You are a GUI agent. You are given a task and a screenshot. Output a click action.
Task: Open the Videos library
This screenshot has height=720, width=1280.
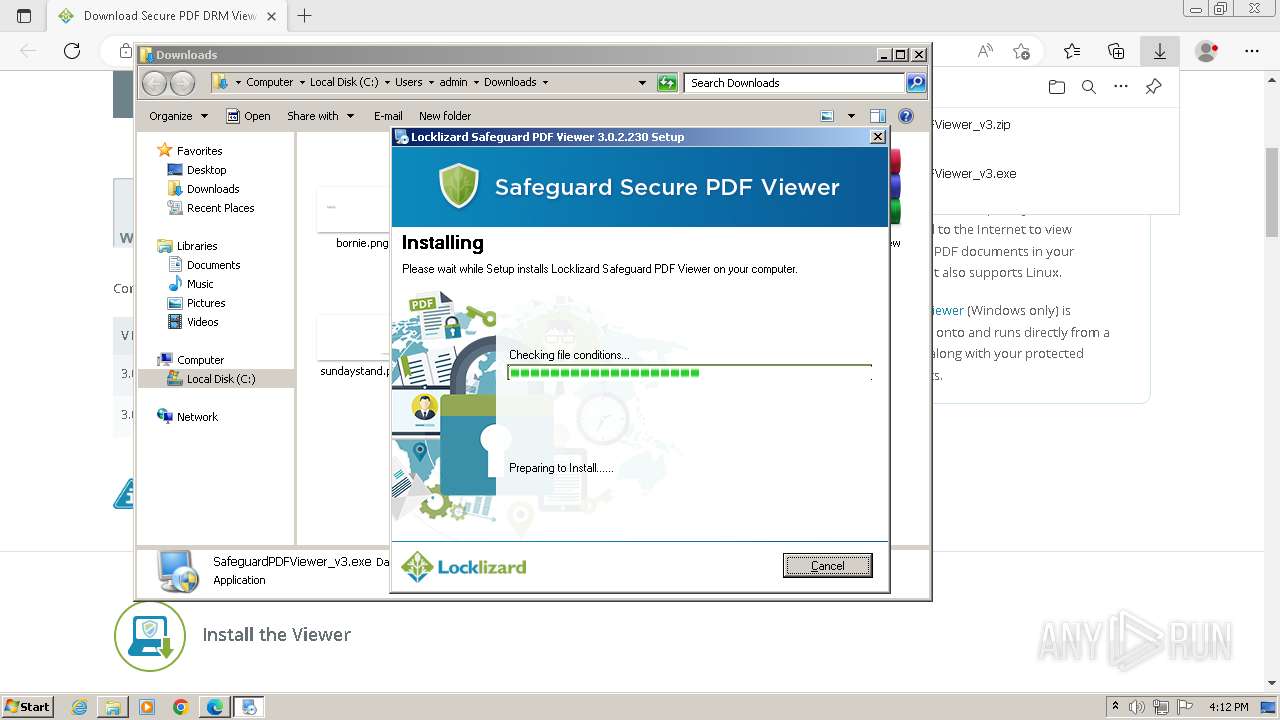[202, 322]
